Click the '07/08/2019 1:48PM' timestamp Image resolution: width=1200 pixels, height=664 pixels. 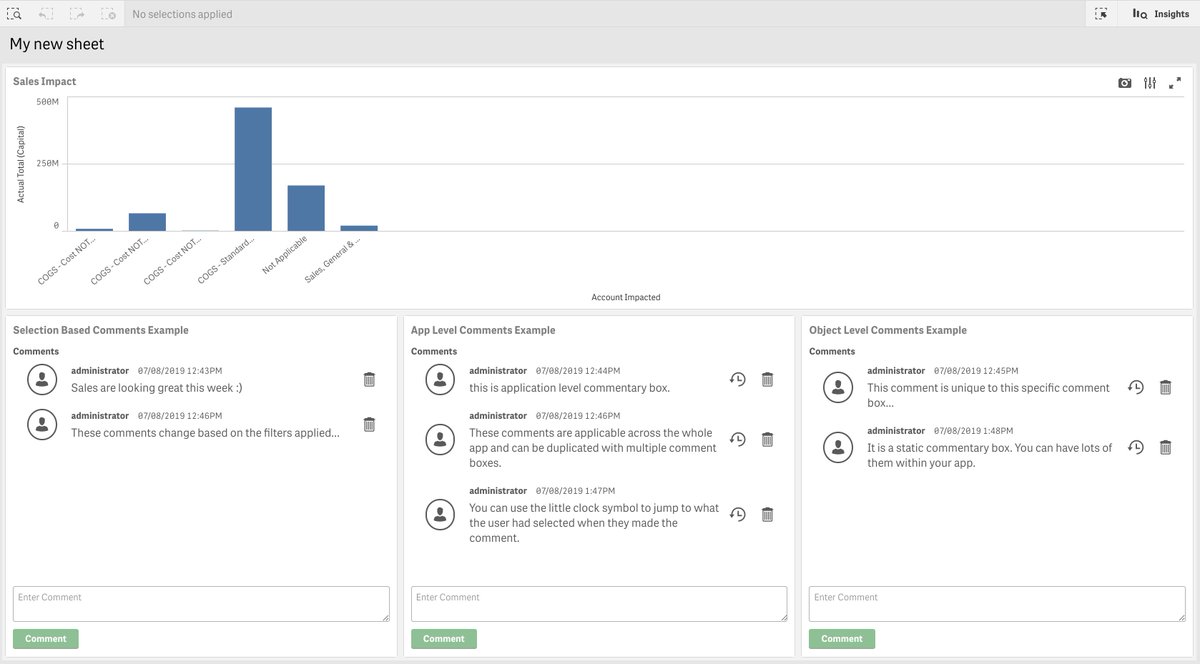tap(974, 431)
